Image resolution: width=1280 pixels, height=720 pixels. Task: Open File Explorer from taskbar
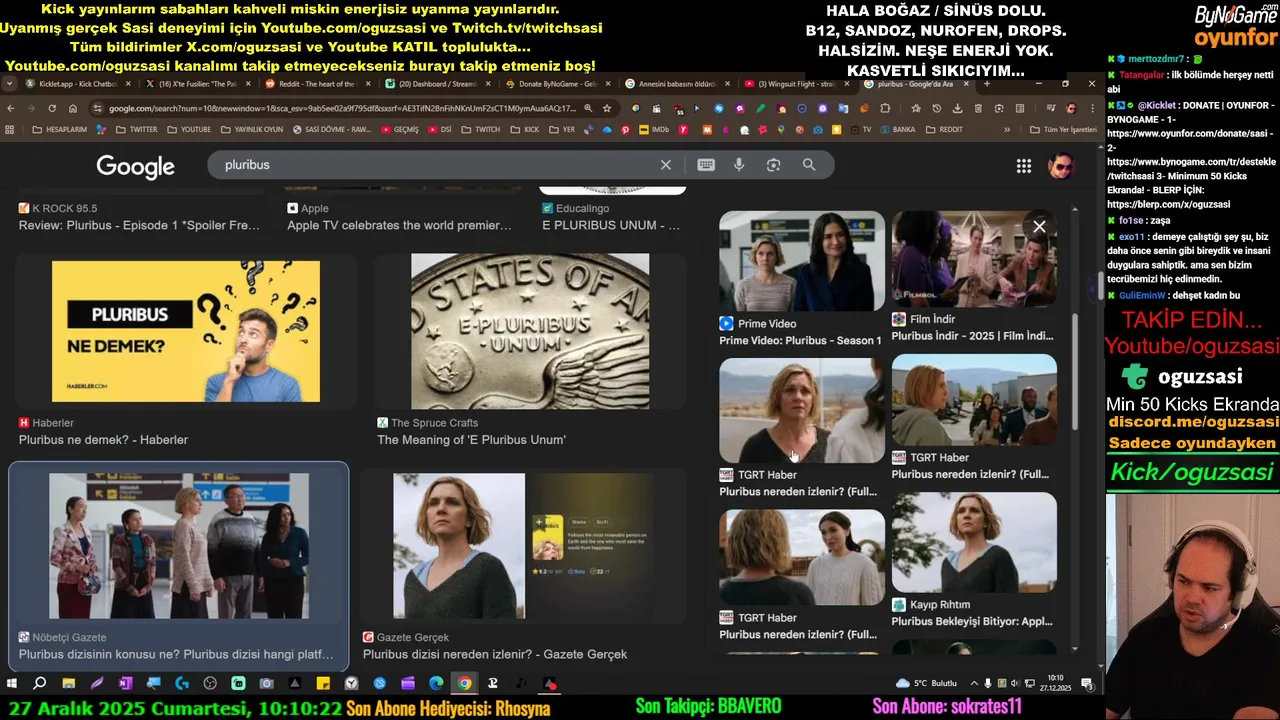[x=68, y=684]
